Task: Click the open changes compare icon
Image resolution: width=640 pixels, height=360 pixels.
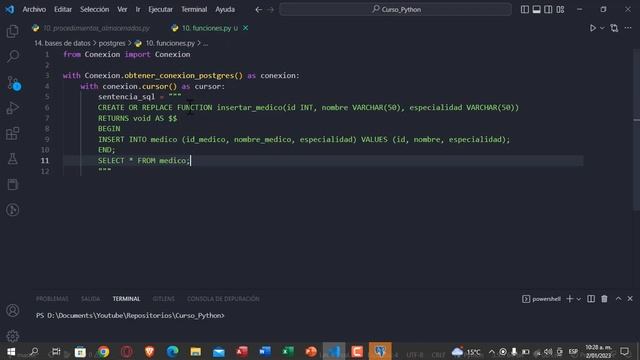Action: point(614,28)
